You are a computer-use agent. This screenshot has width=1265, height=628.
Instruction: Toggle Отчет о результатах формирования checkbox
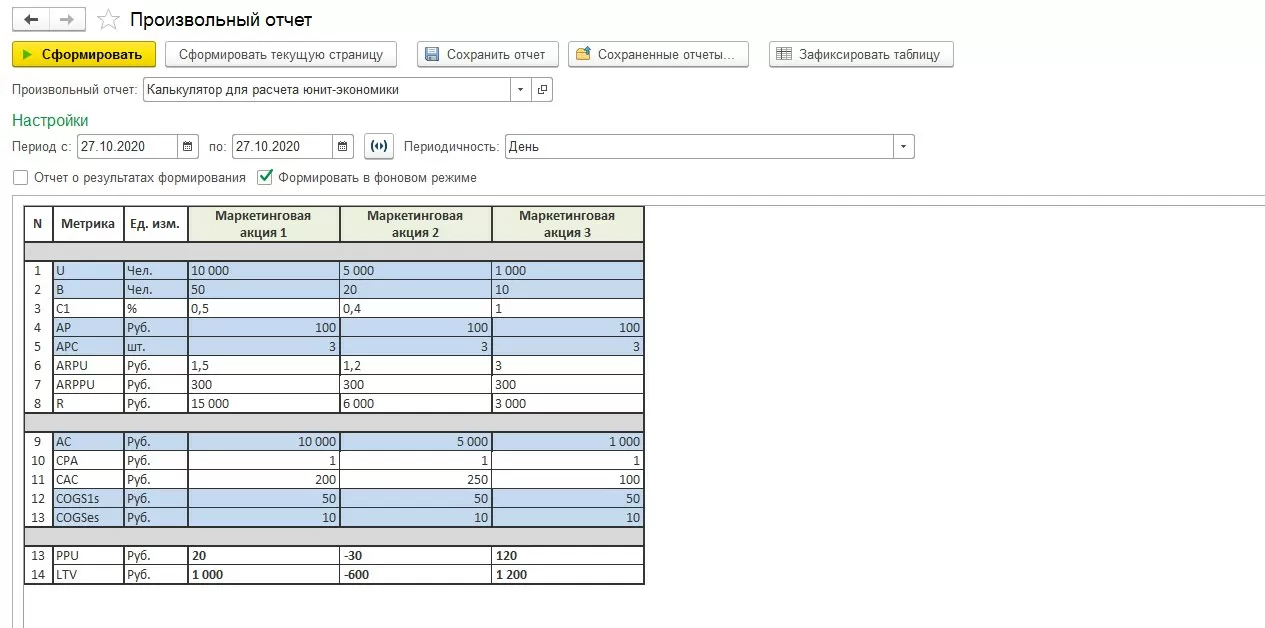[x=20, y=177]
